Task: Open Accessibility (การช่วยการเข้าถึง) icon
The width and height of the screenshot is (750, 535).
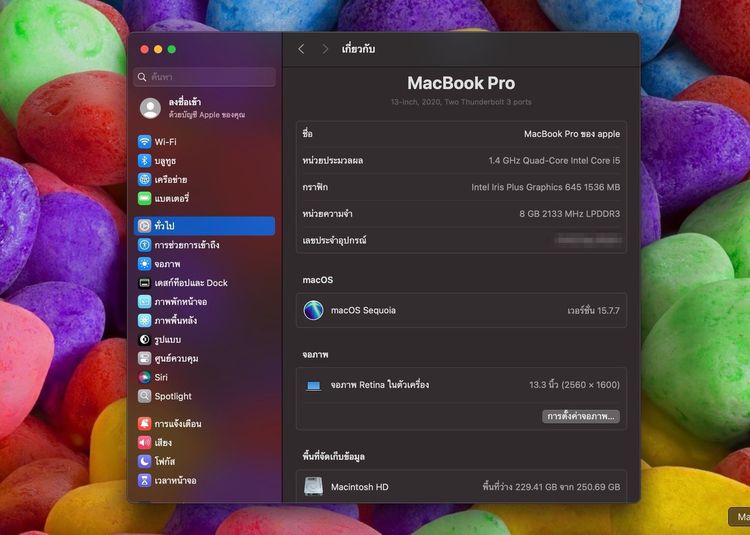Action: tap(144, 245)
